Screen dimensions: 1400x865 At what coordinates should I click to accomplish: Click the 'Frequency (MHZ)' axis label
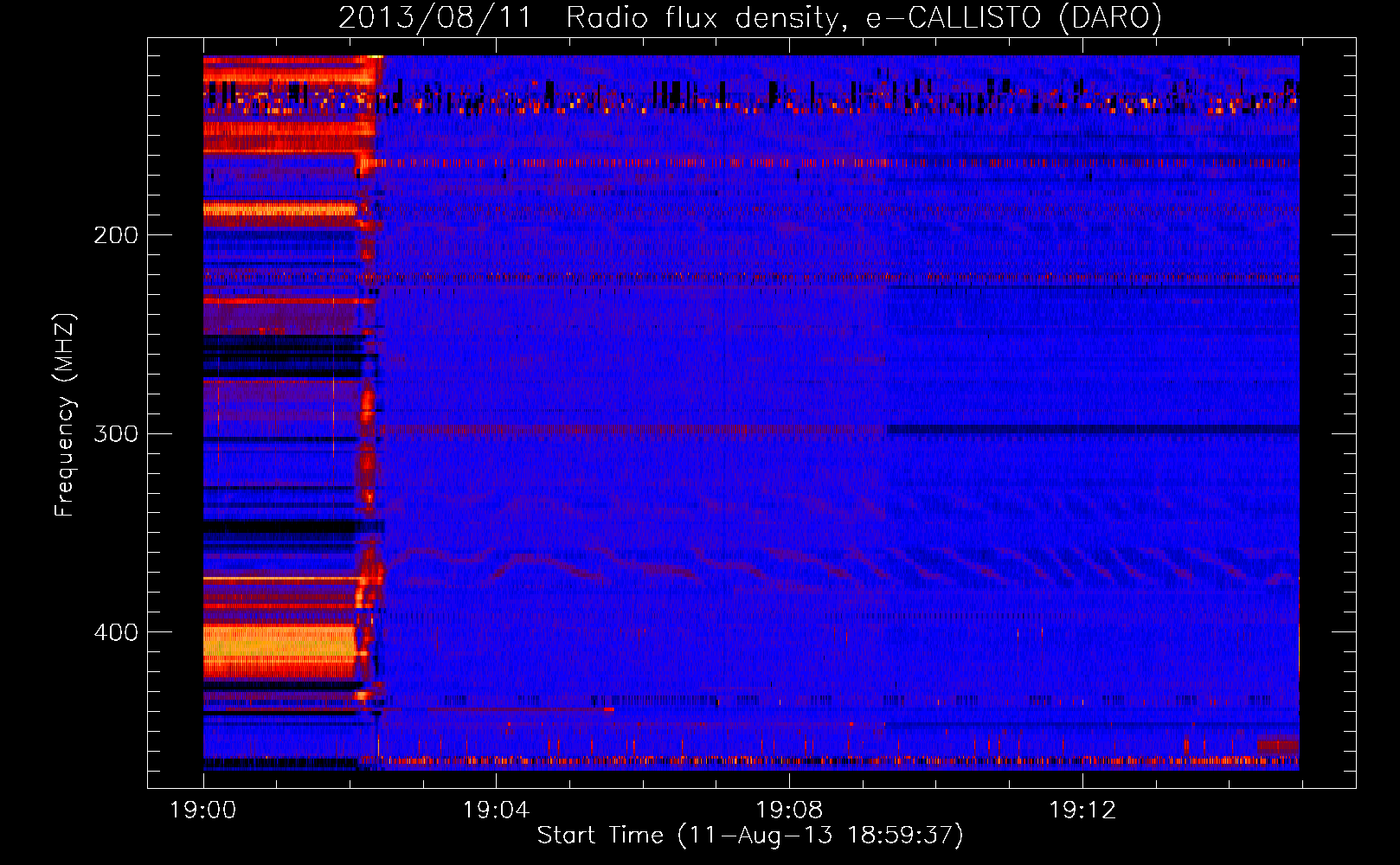click(65, 414)
